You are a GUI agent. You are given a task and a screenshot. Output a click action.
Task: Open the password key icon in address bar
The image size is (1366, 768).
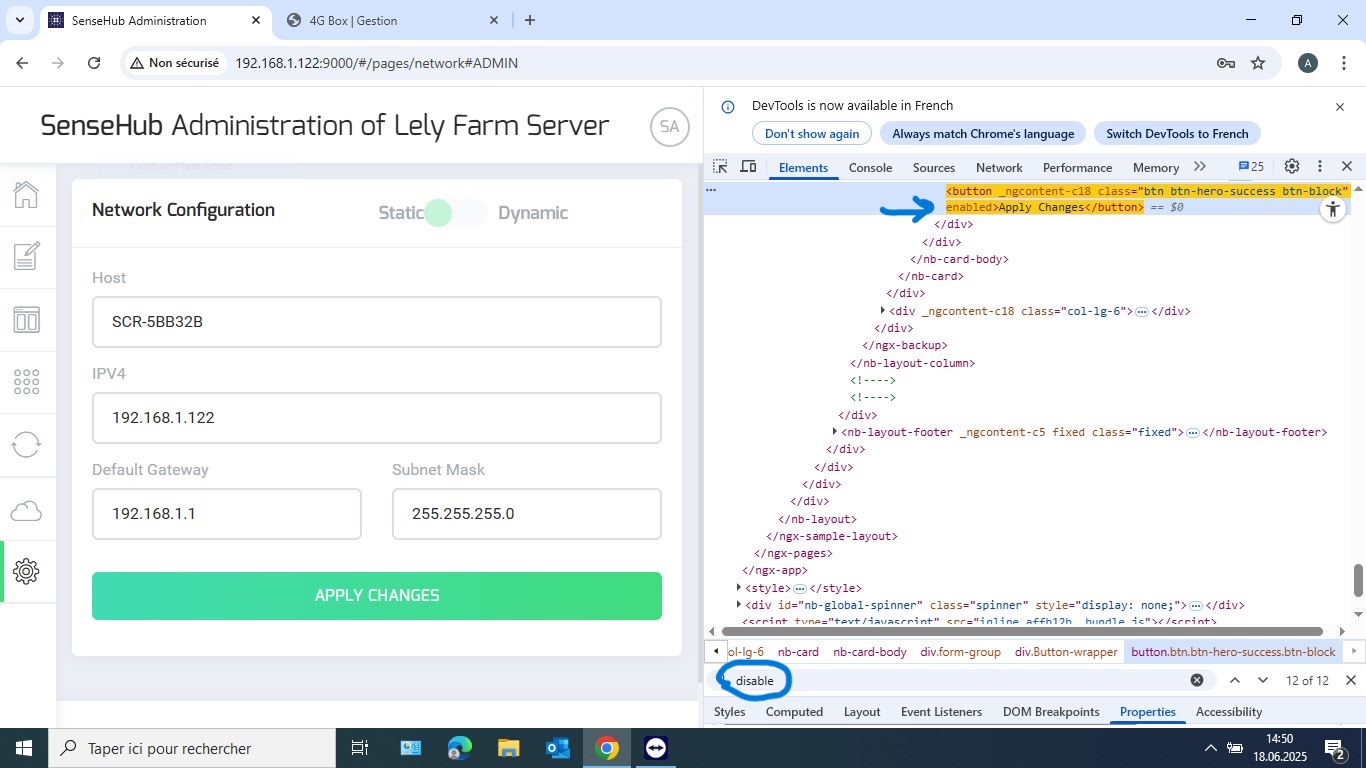(x=1226, y=63)
